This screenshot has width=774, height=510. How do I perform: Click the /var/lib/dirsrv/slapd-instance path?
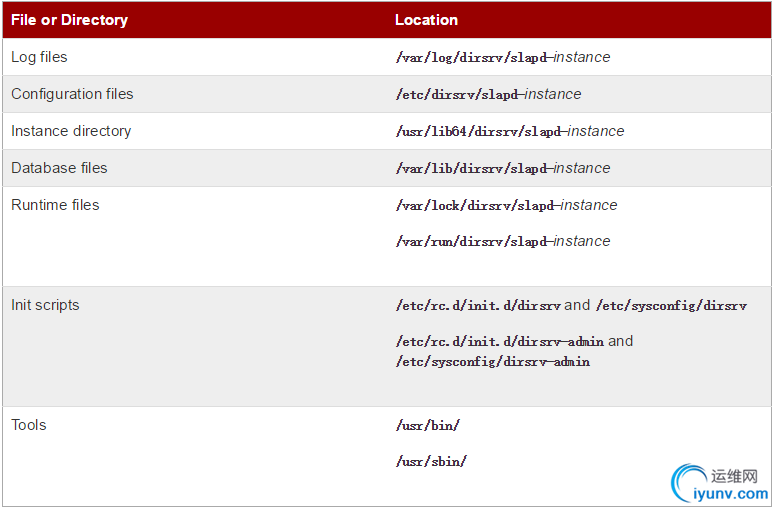click(x=503, y=168)
